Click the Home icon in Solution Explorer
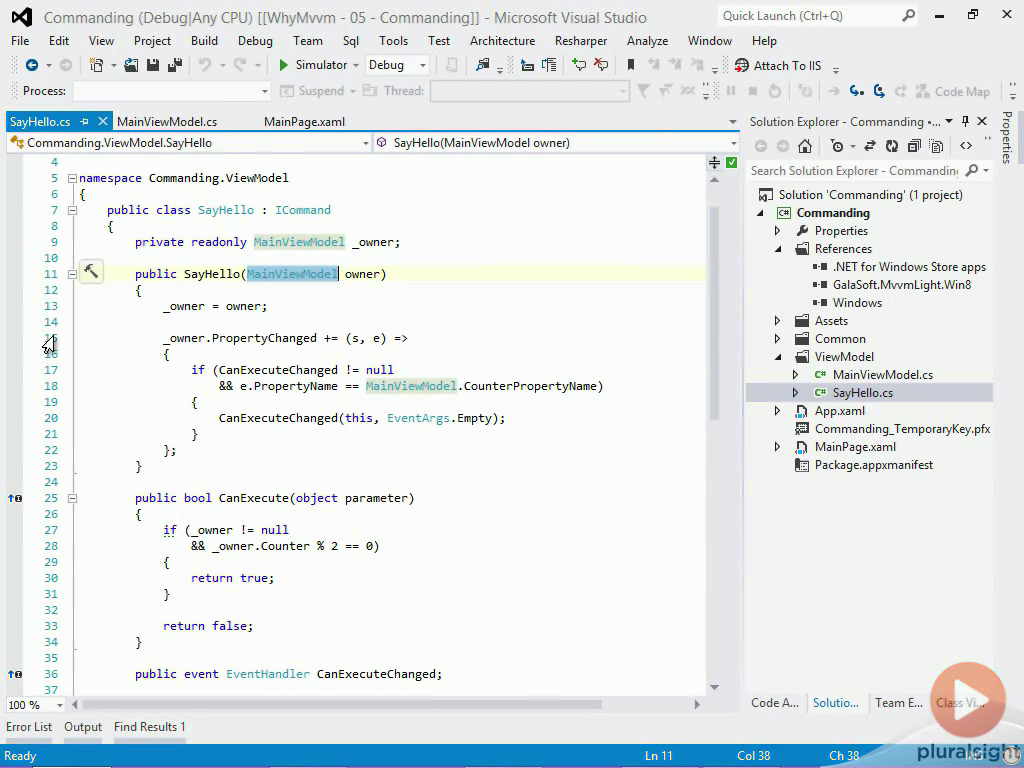 tap(805, 146)
